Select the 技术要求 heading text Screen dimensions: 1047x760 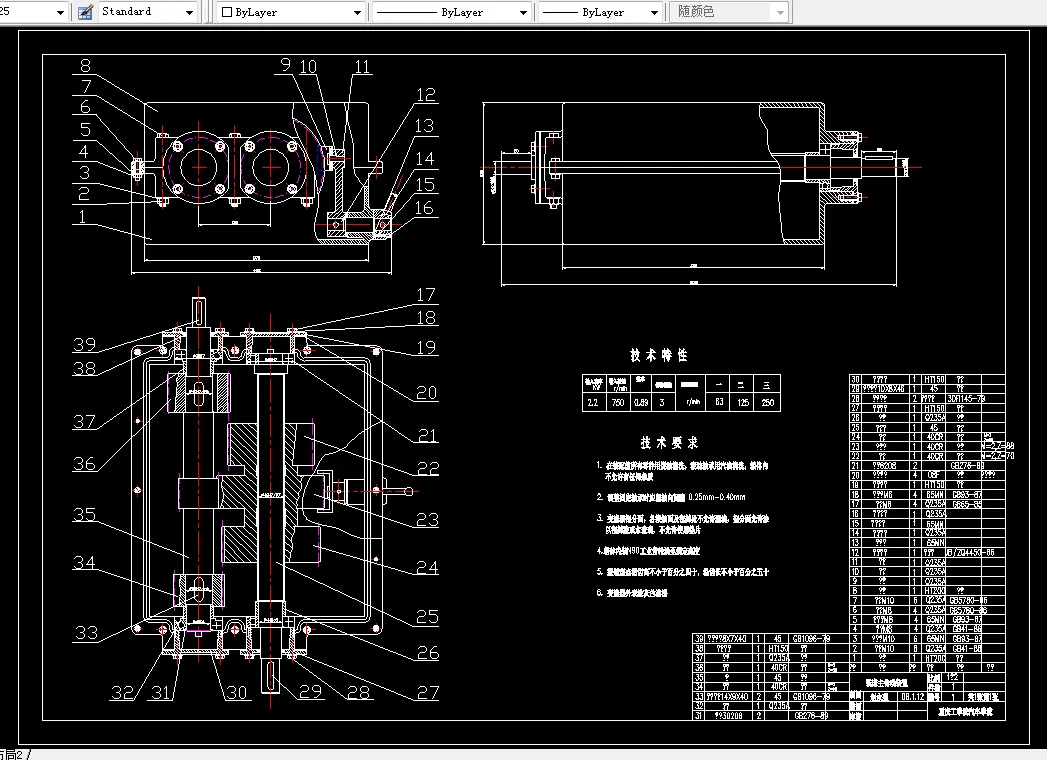[668, 441]
